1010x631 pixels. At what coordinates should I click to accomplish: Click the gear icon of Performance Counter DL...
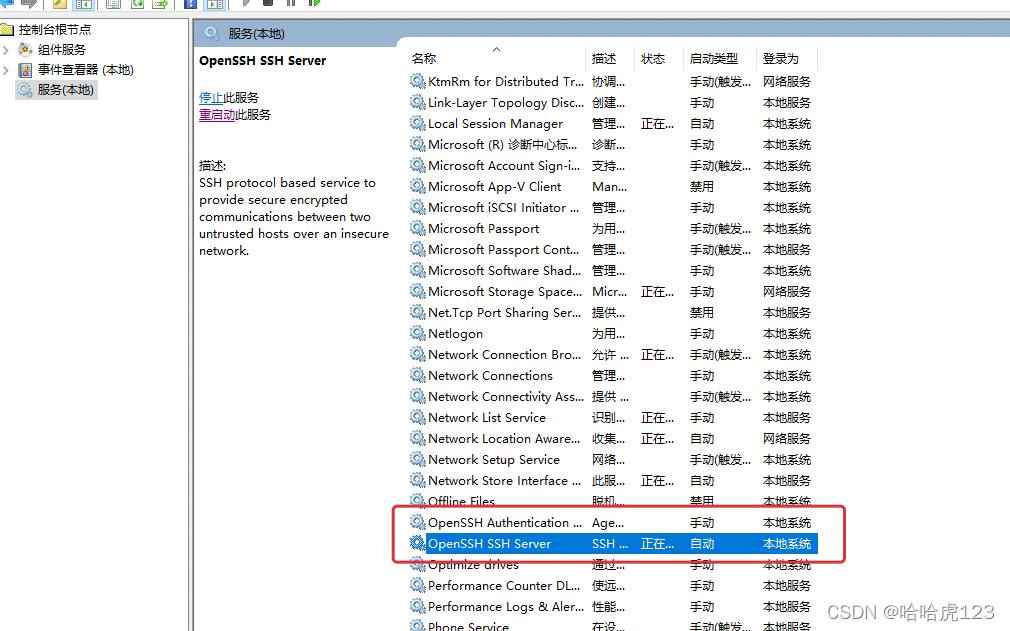(x=417, y=585)
